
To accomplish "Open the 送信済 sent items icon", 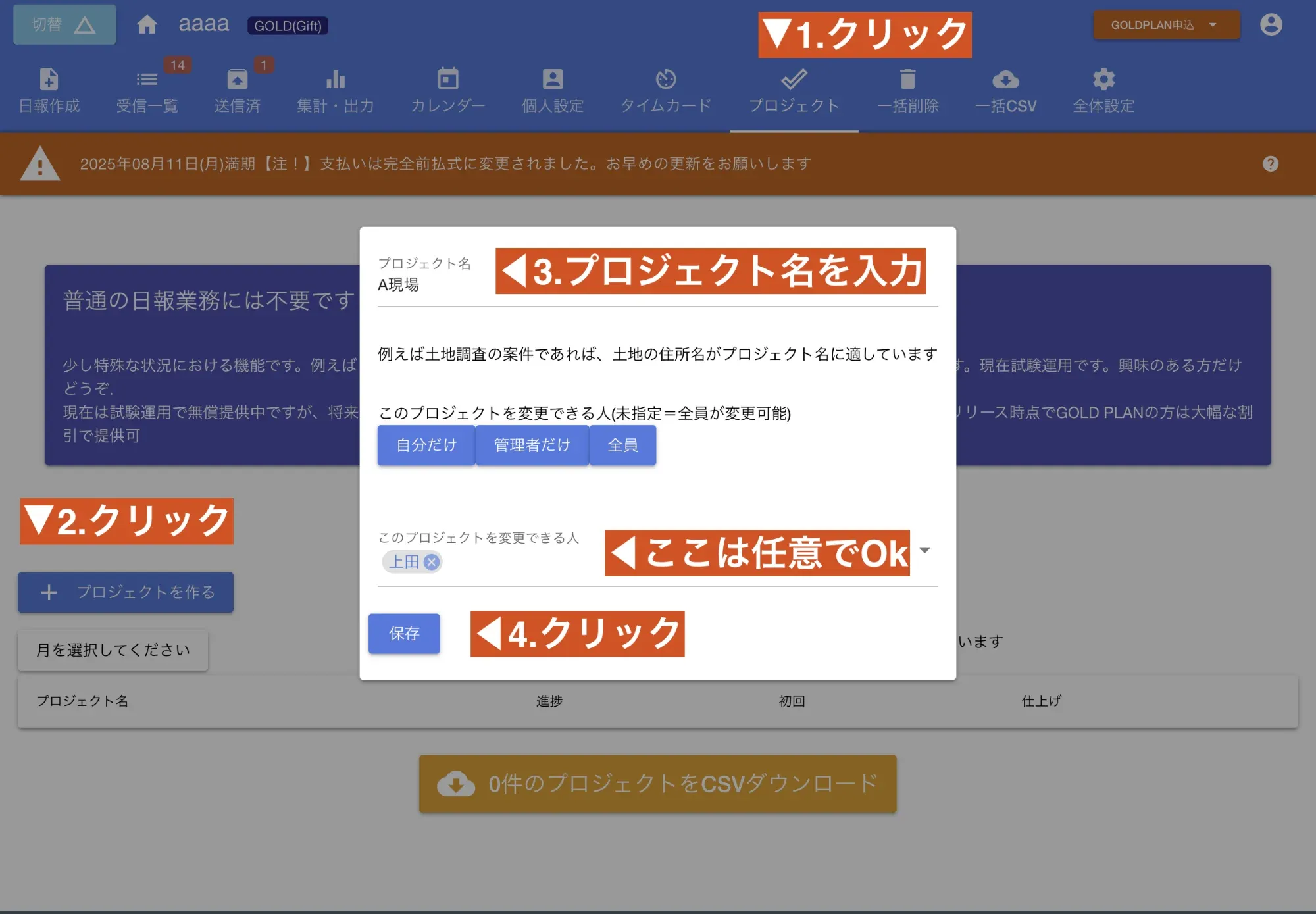I will point(238,91).
